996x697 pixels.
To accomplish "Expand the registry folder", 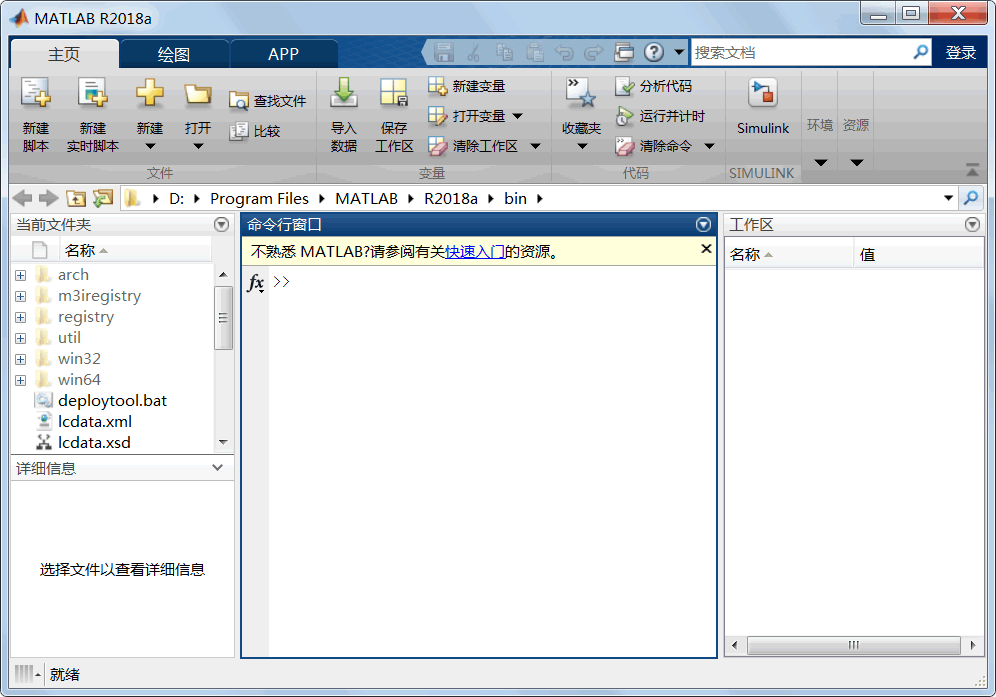I will (20, 317).
